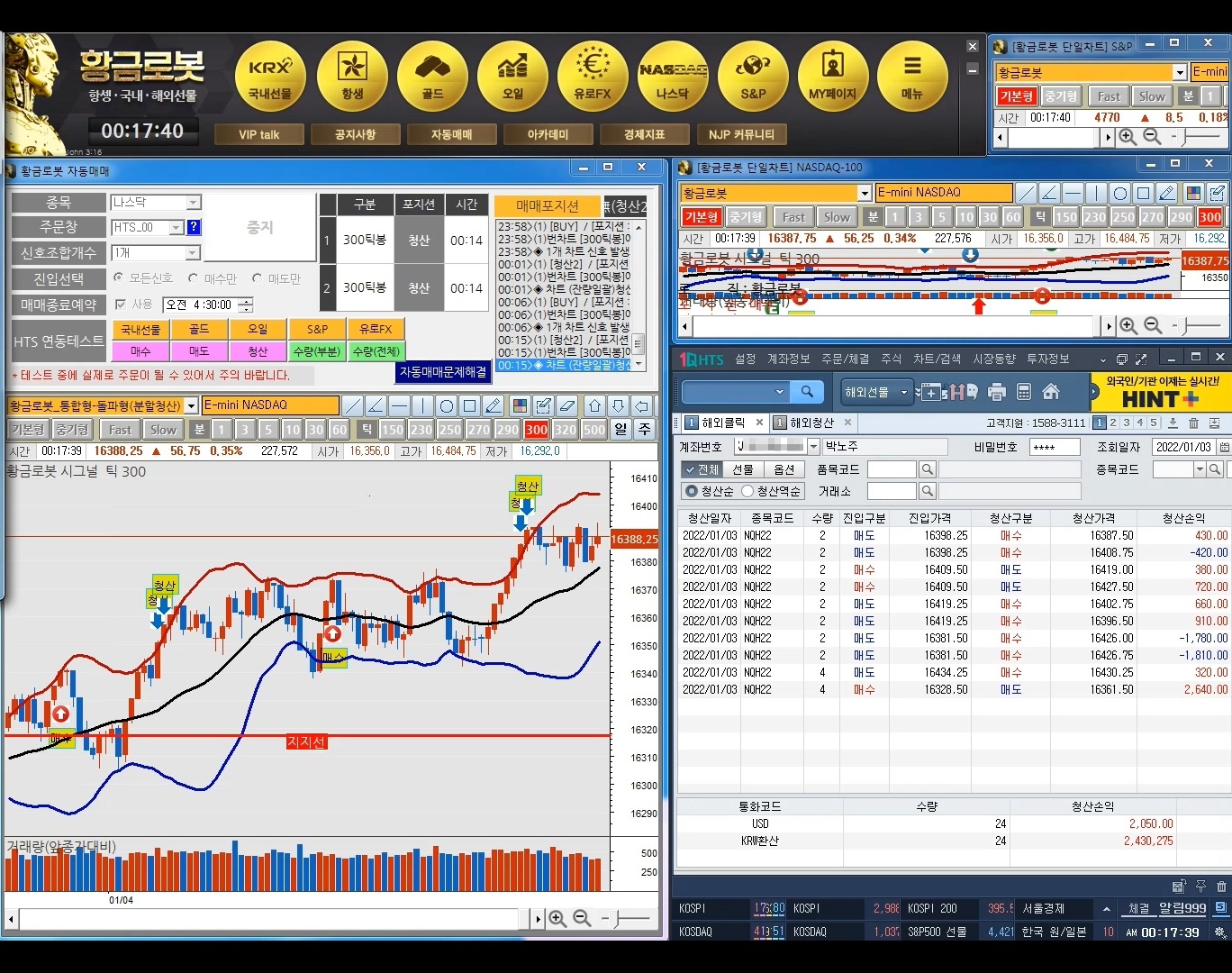Select the angle line tool in main chart
Image resolution: width=1232 pixels, height=973 pixels.
(x=376, y=405)
